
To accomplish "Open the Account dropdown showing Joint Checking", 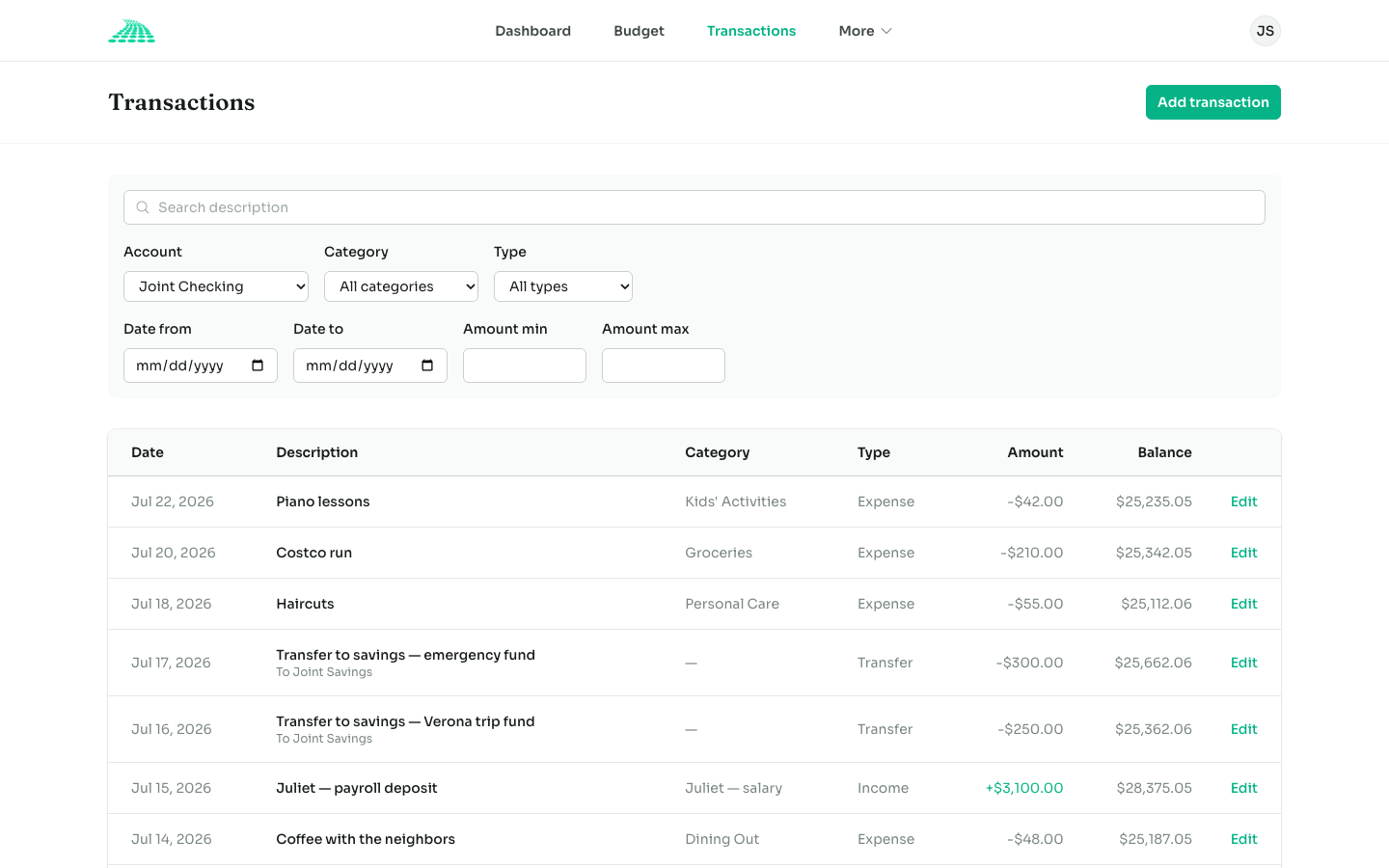I will coord(216,286).
